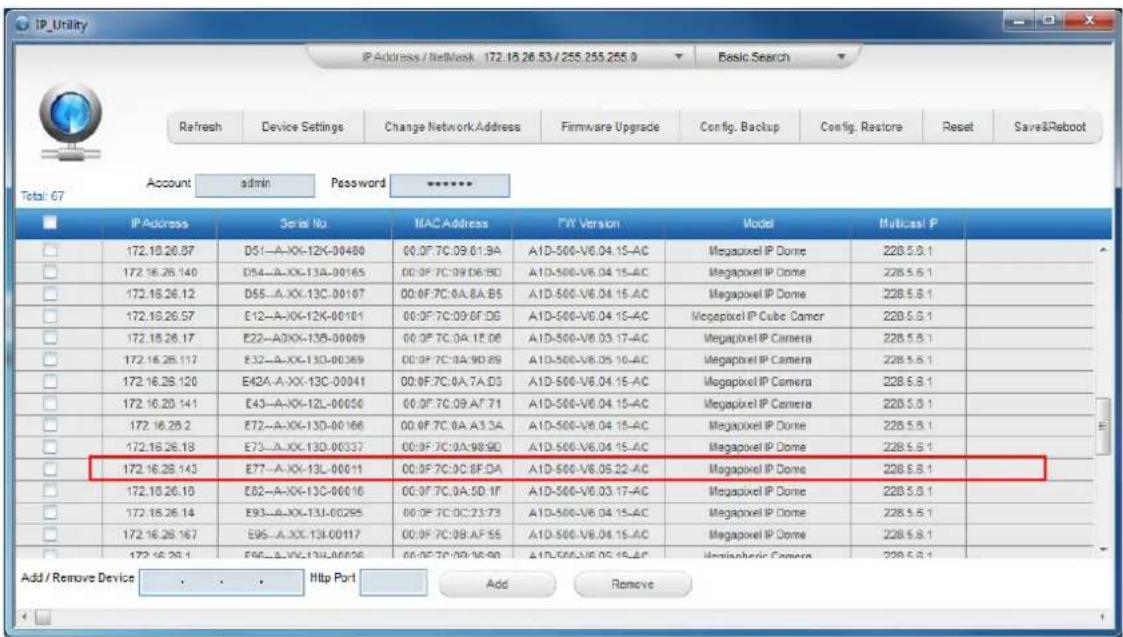
Task: Click the Megapixel IP Cube Camer model cell
Action: 758,316
